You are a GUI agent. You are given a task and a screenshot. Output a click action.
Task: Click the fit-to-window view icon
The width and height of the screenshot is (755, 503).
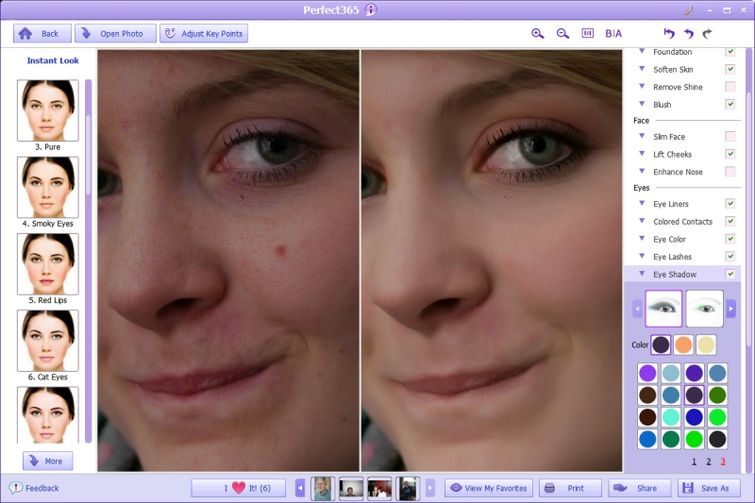pos(588,33)
